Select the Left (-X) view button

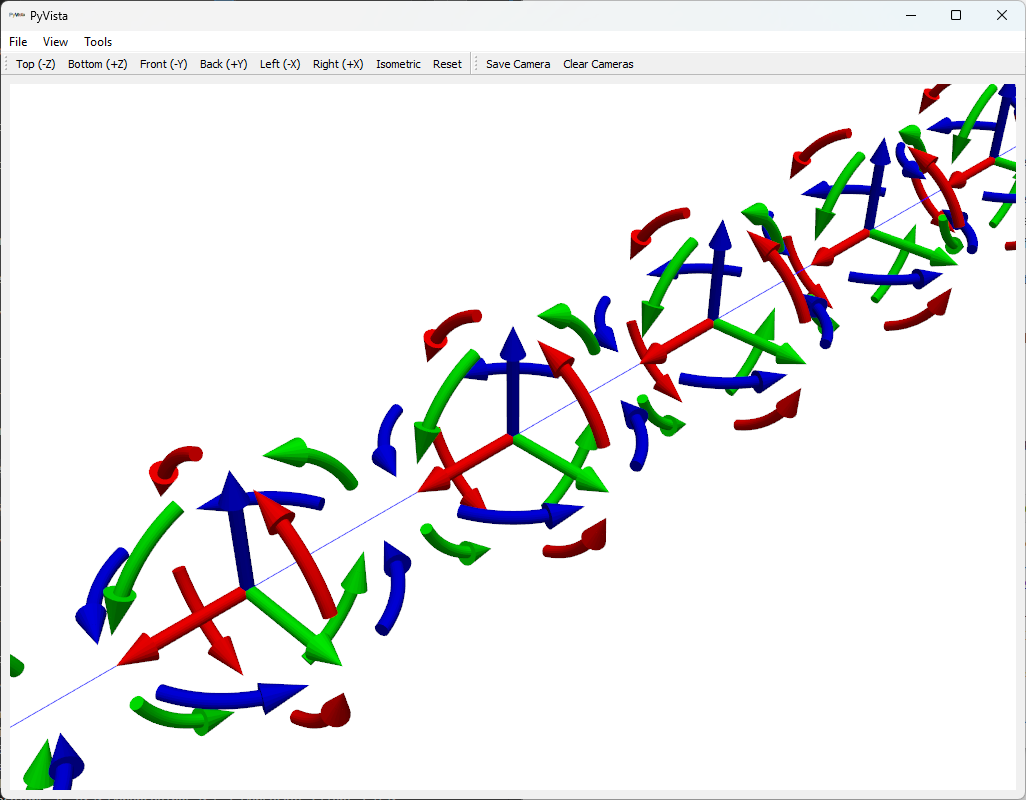(x=280, y=64)
